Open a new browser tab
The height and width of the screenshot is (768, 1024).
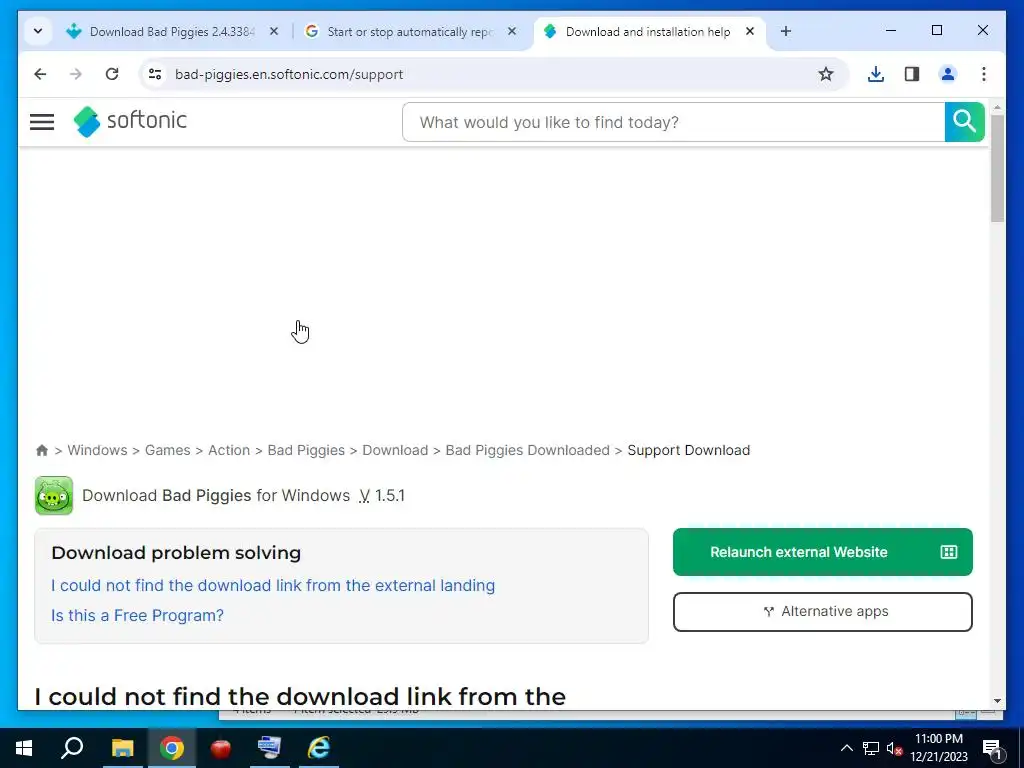[x=786, y=31]
